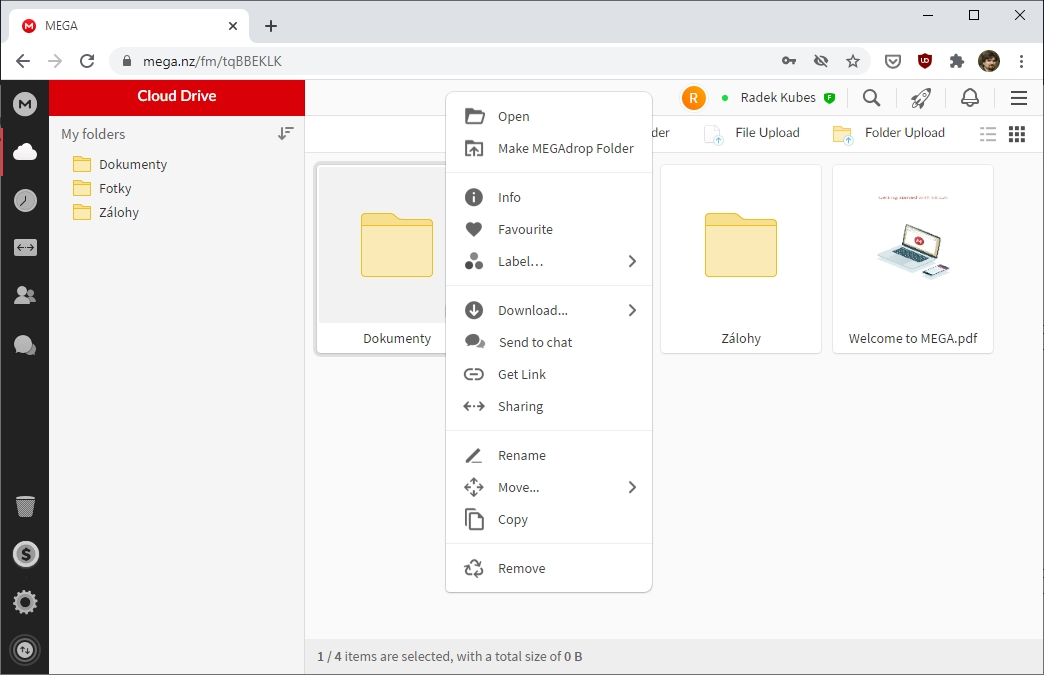1044x675 pixels.
Task: Select Dokumenty folder in tree
Action: [120, 164]
